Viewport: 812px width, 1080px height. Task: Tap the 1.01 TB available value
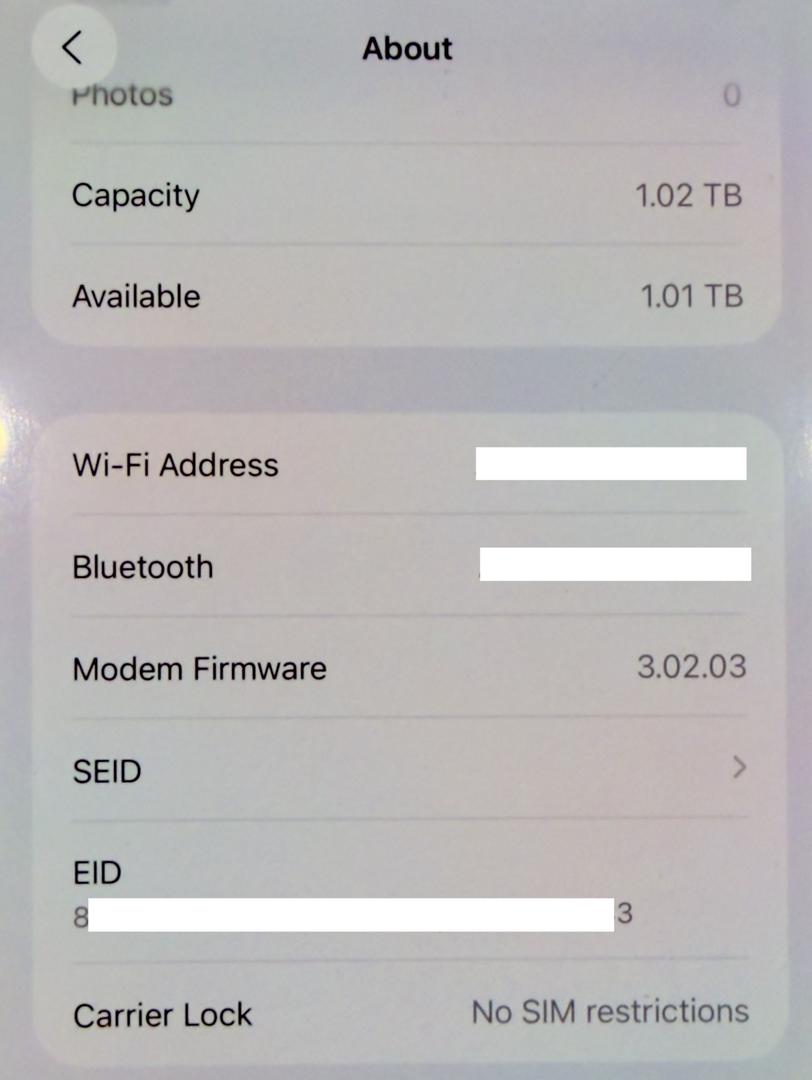coord(691,296)
